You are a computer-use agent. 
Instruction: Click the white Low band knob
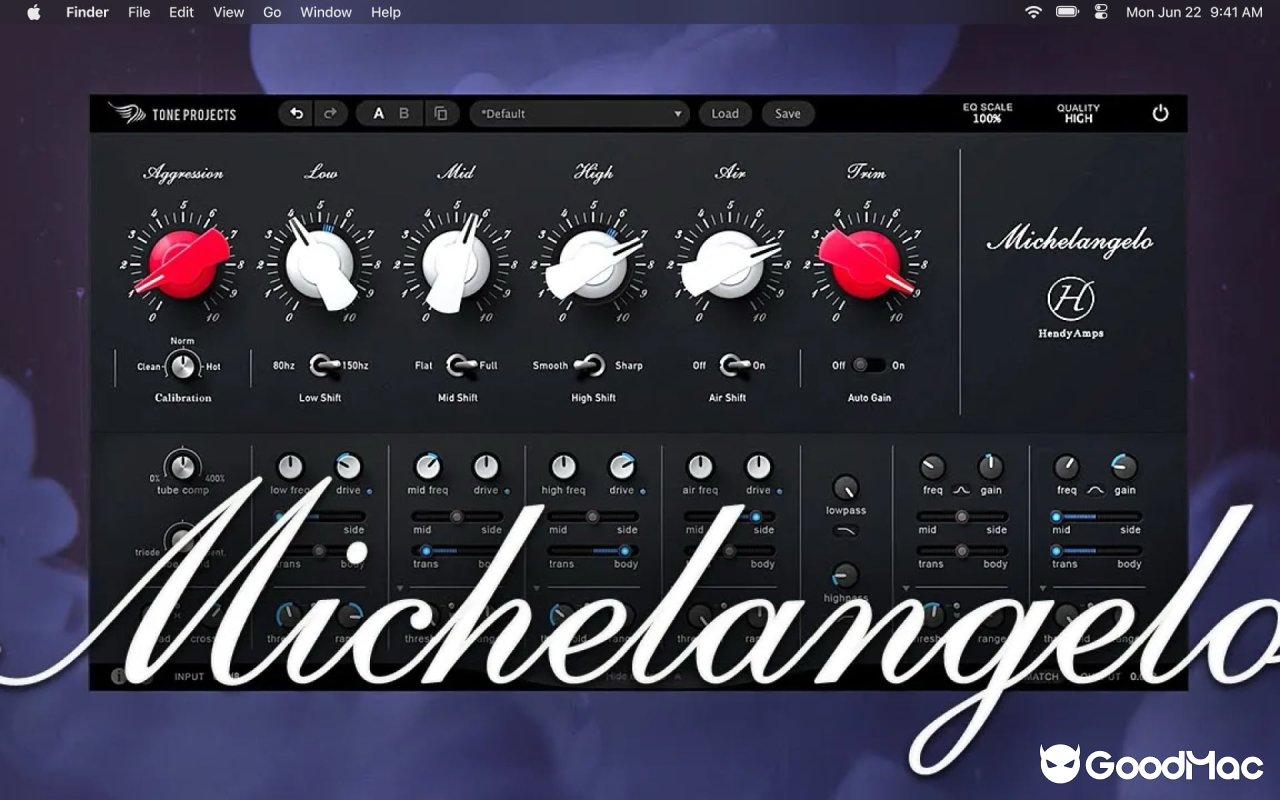pos(320,263)
